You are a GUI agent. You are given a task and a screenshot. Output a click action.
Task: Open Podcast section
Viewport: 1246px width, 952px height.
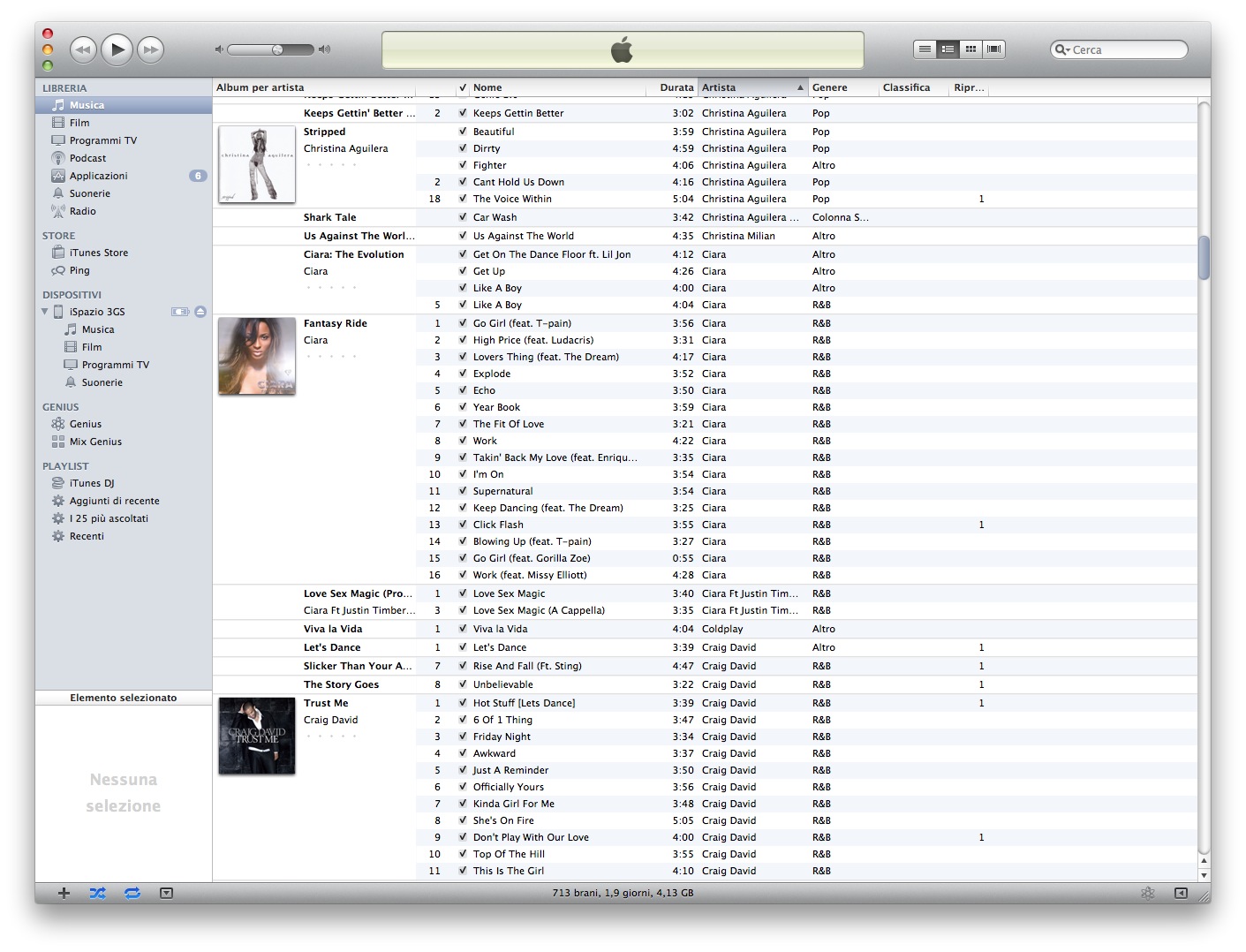pos(124,158)
